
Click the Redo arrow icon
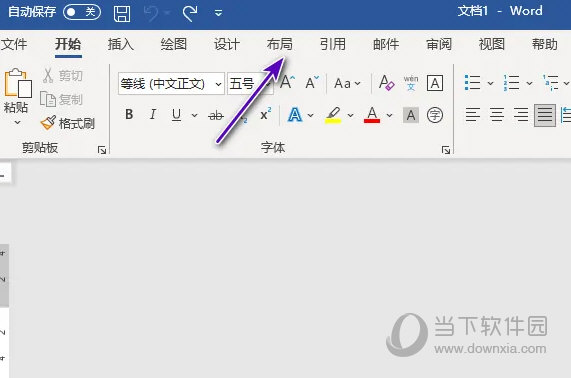tap(190, 13)
